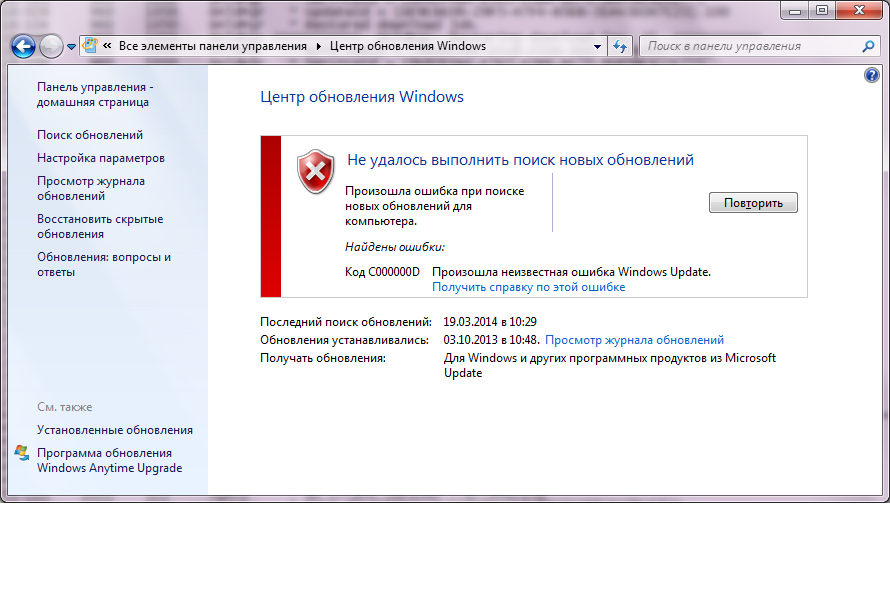Screen dimensions: 890x614
Task: Select error code text 'Код C000000D'
Action: pos(382,272)
